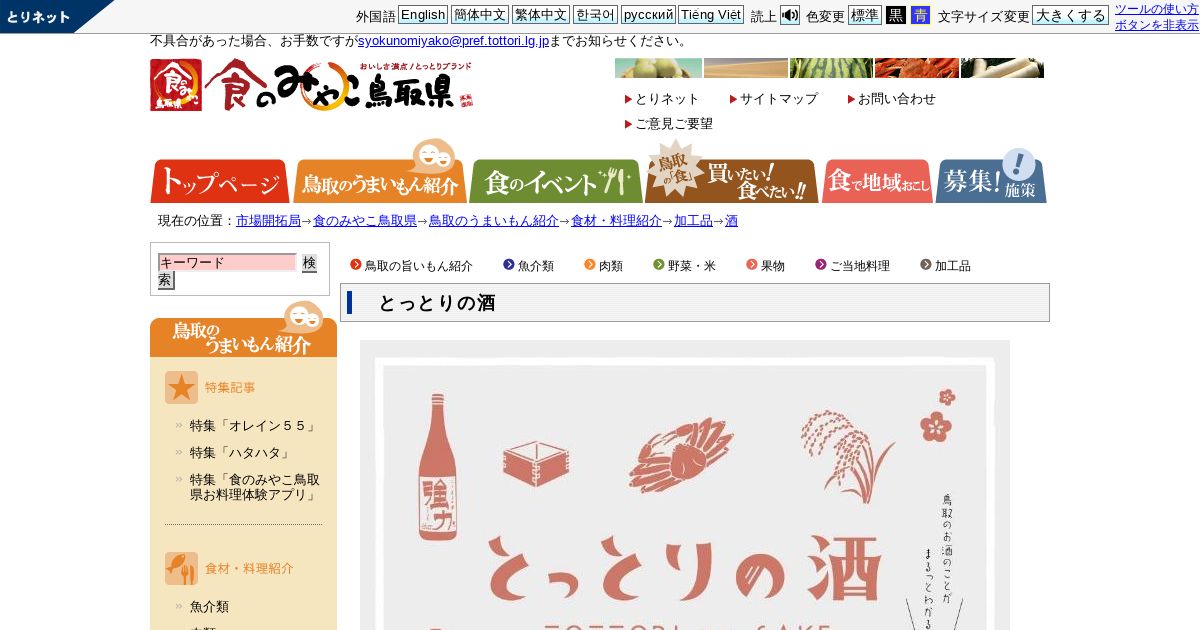This screenshot has height=630, width=1200.
Task: Open the お問い合わせ link
Action: point(897,99)
